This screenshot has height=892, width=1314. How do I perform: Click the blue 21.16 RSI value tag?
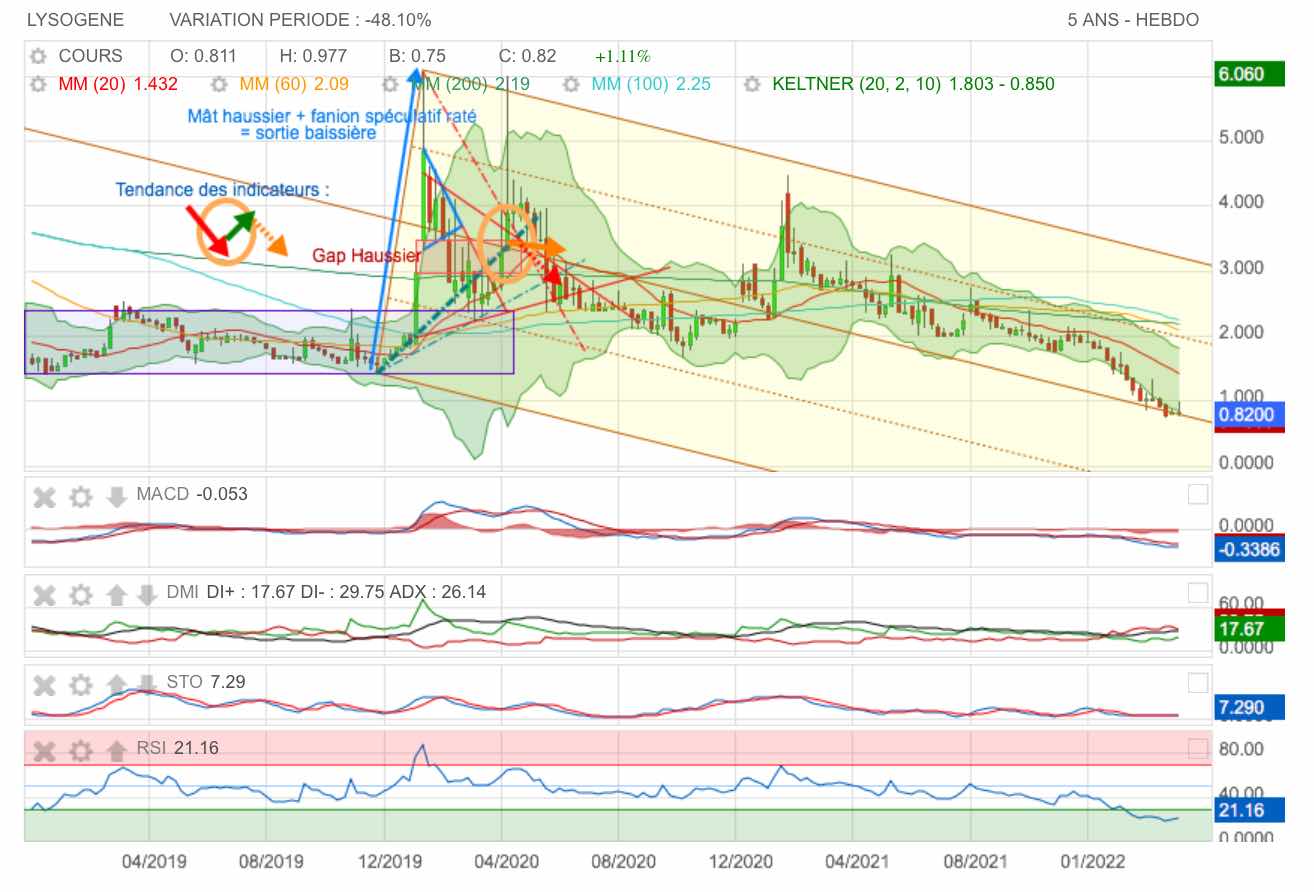pyautogui.click(x=1248, y=810)
